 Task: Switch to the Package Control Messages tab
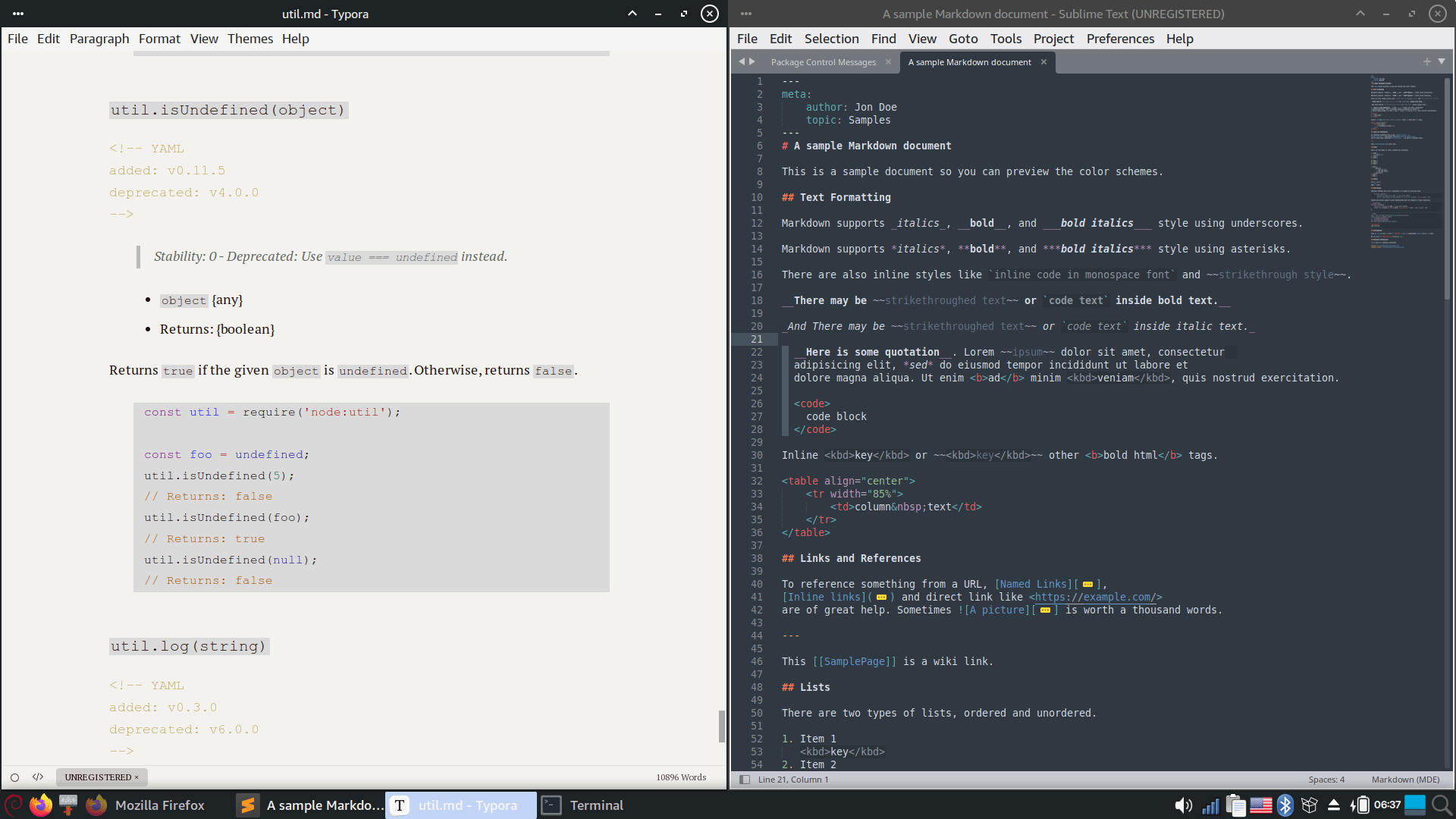pos(823,62)
